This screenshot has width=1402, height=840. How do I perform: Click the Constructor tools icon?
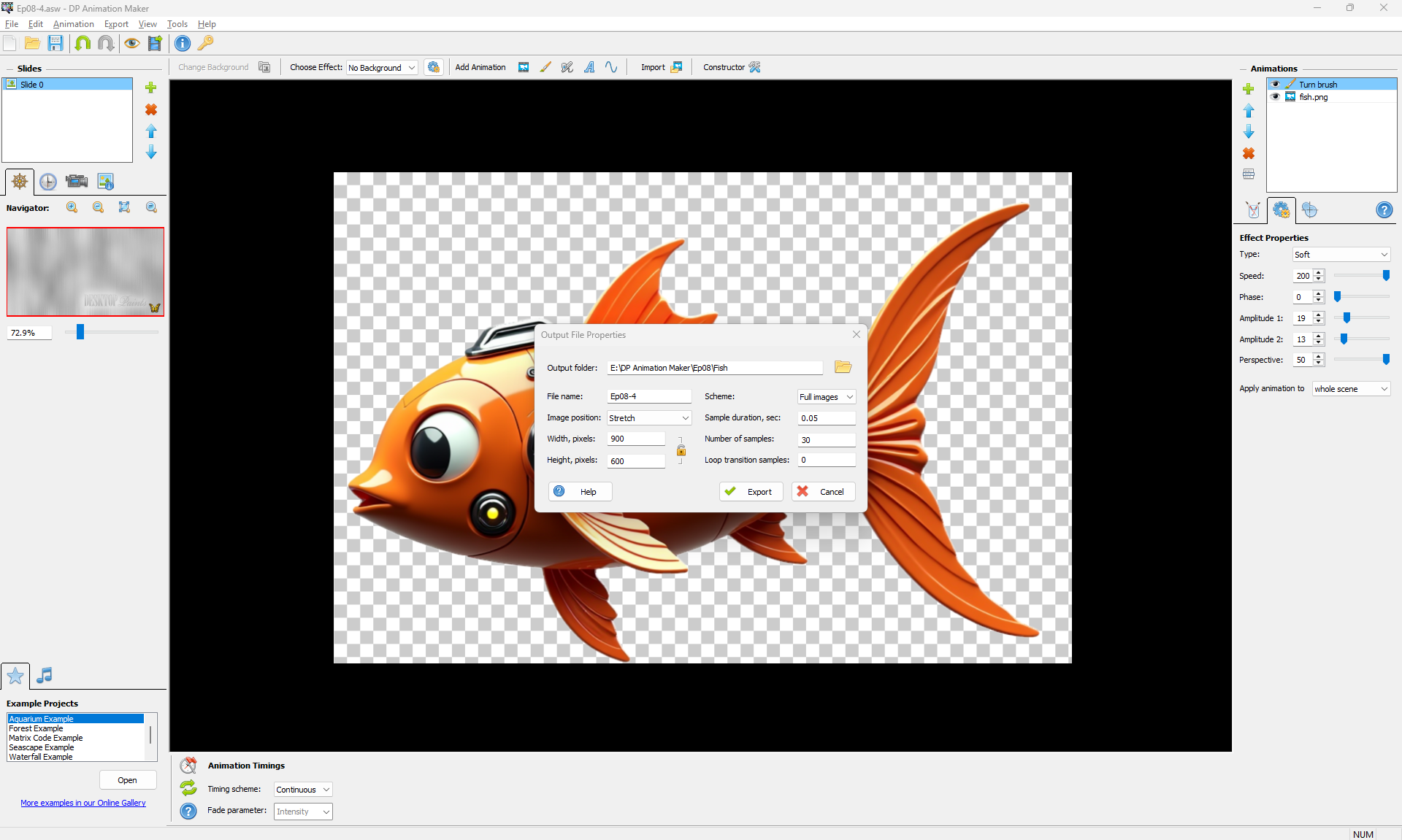pyautogui.click(x=755, y=67)
